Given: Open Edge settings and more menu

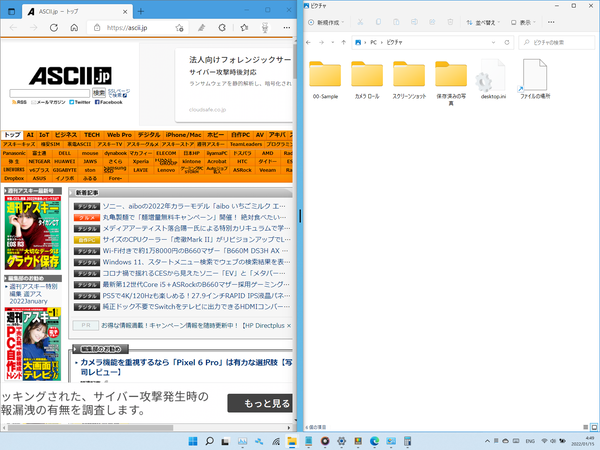Looking at the screenshot, I should (287, 28).
